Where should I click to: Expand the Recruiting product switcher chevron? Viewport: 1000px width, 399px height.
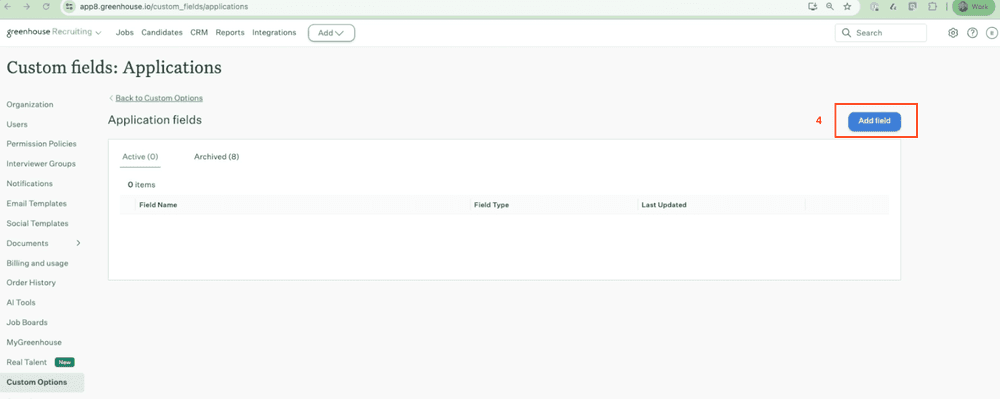coord(98,33)
